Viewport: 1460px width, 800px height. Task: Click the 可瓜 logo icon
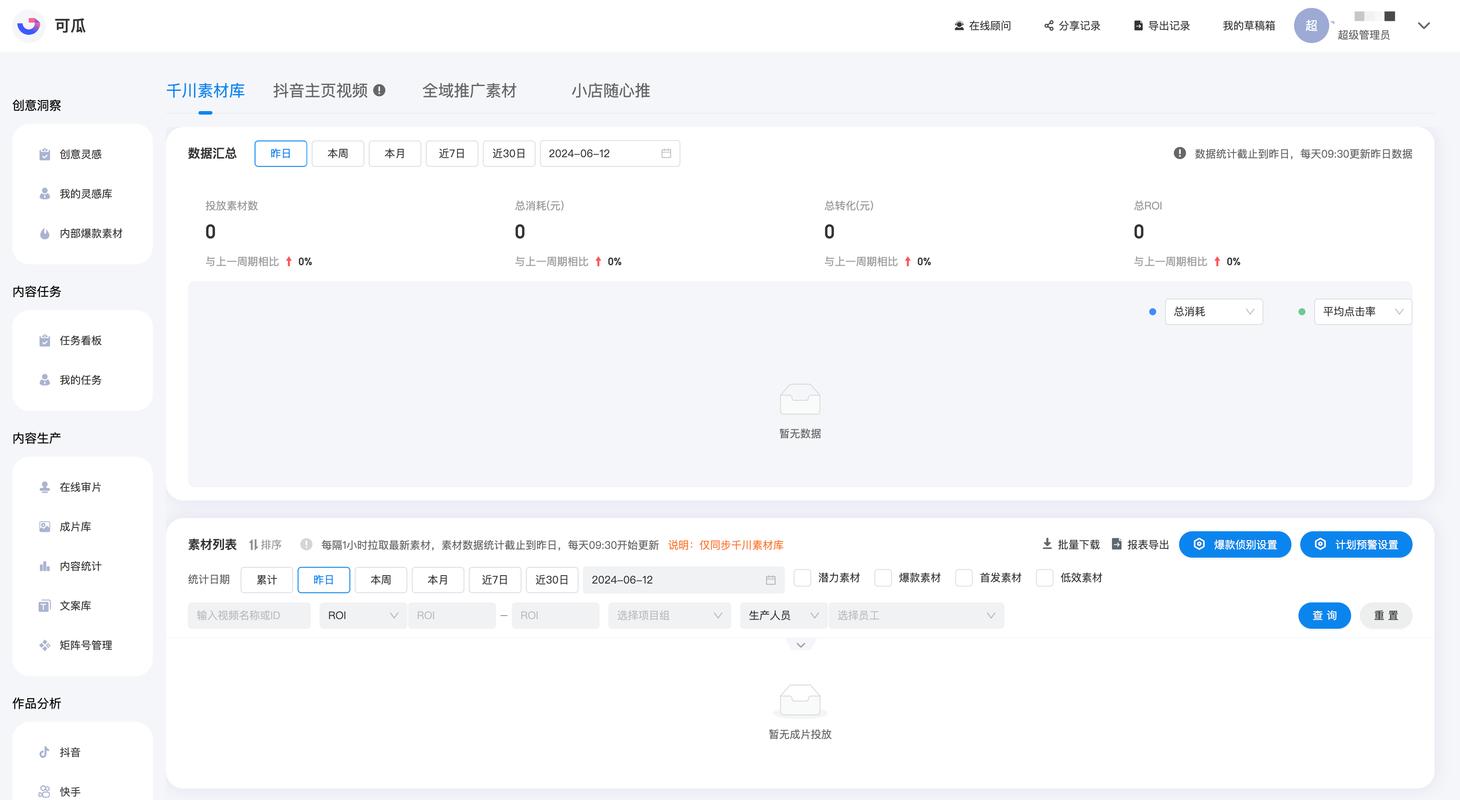click(28, 25)
